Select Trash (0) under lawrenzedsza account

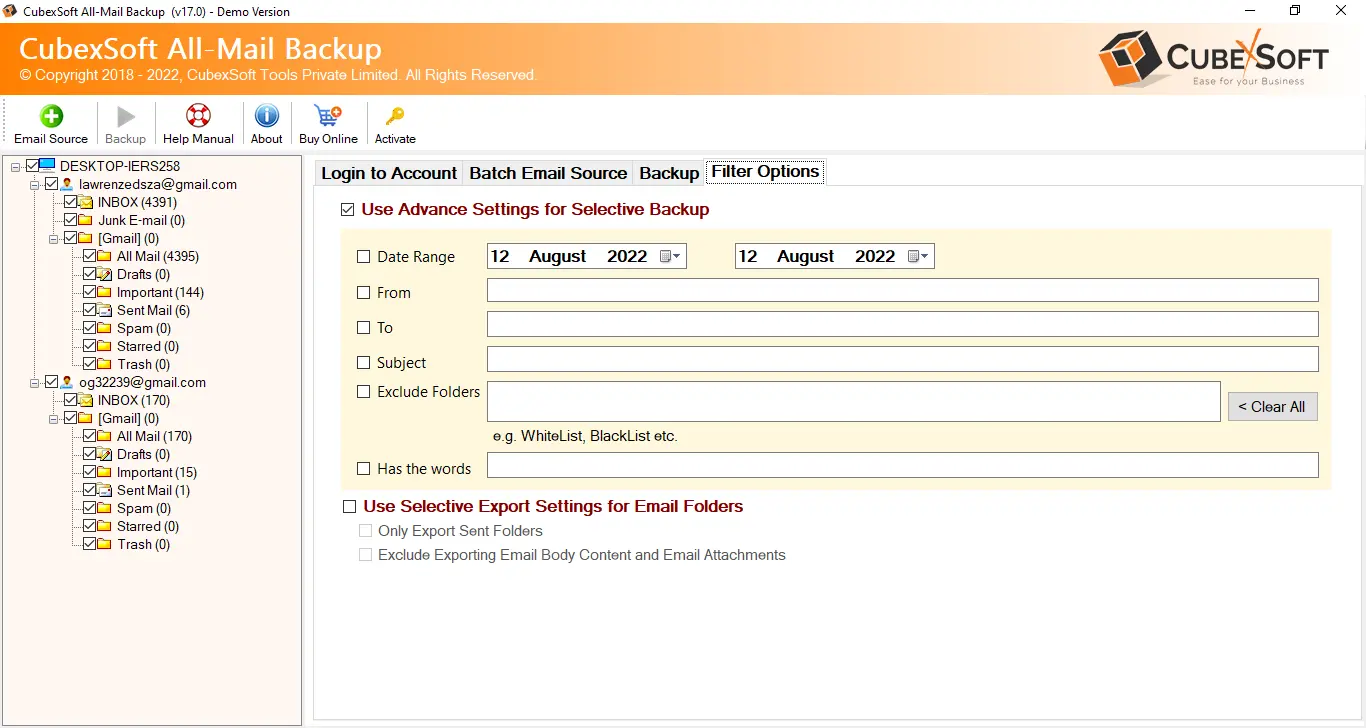(143, 364)
